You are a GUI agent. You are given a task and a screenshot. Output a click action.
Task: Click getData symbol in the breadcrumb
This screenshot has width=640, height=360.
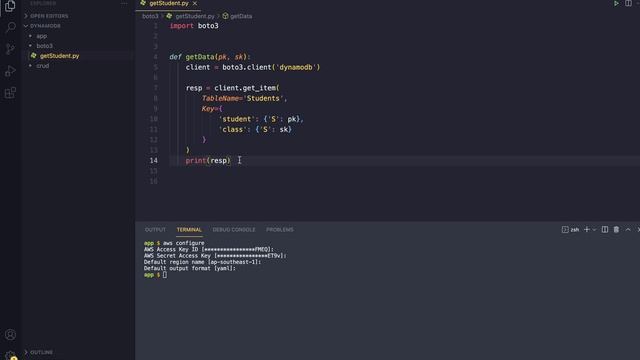pyautogui.click(x=241, y=16)
